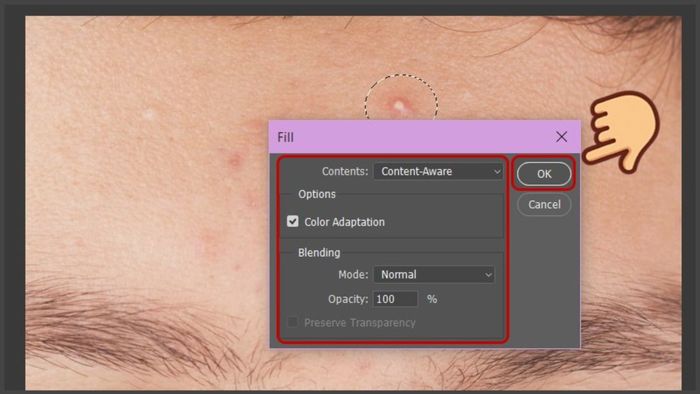Click the Opacity field showing 100

point(395,299)
